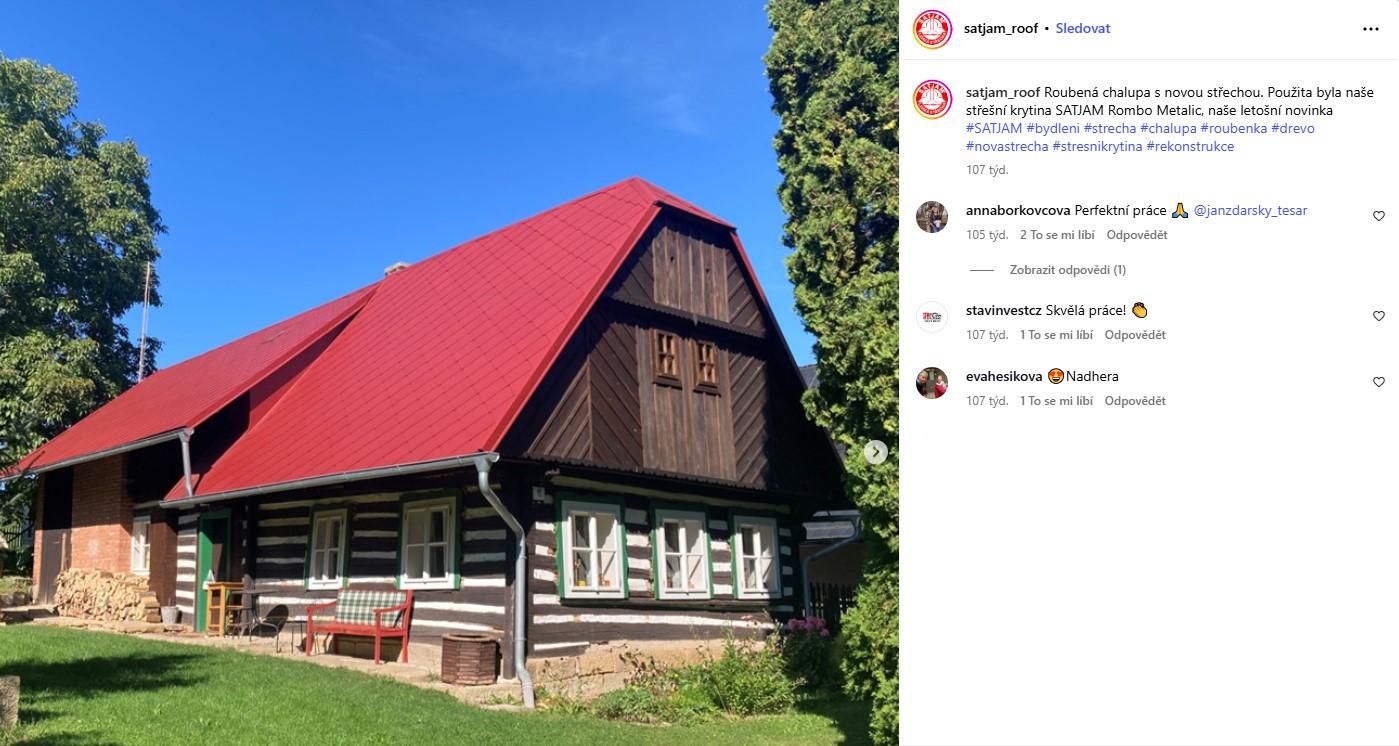Expand replies via Zobrazit odpovědi (1)
The image size is (1399, 746).
tap(1068, 270)
